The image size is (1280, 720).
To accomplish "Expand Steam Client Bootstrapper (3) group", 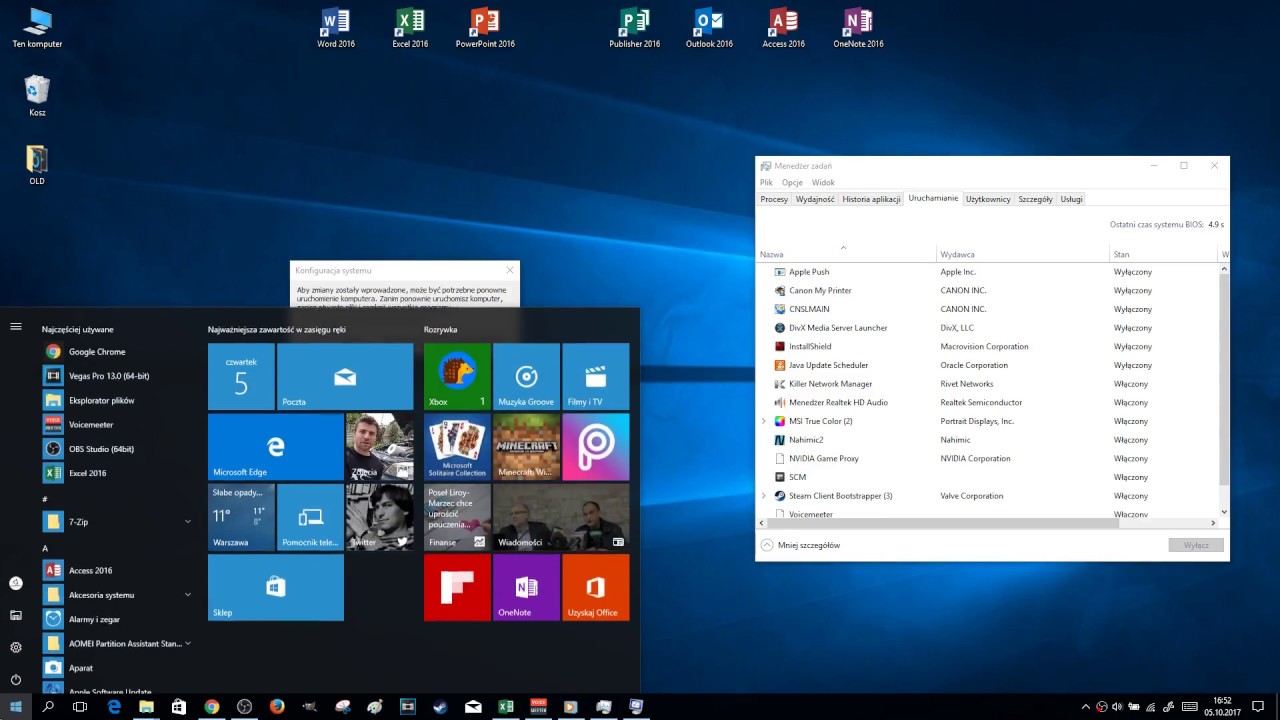I will [x=764, y=496].
